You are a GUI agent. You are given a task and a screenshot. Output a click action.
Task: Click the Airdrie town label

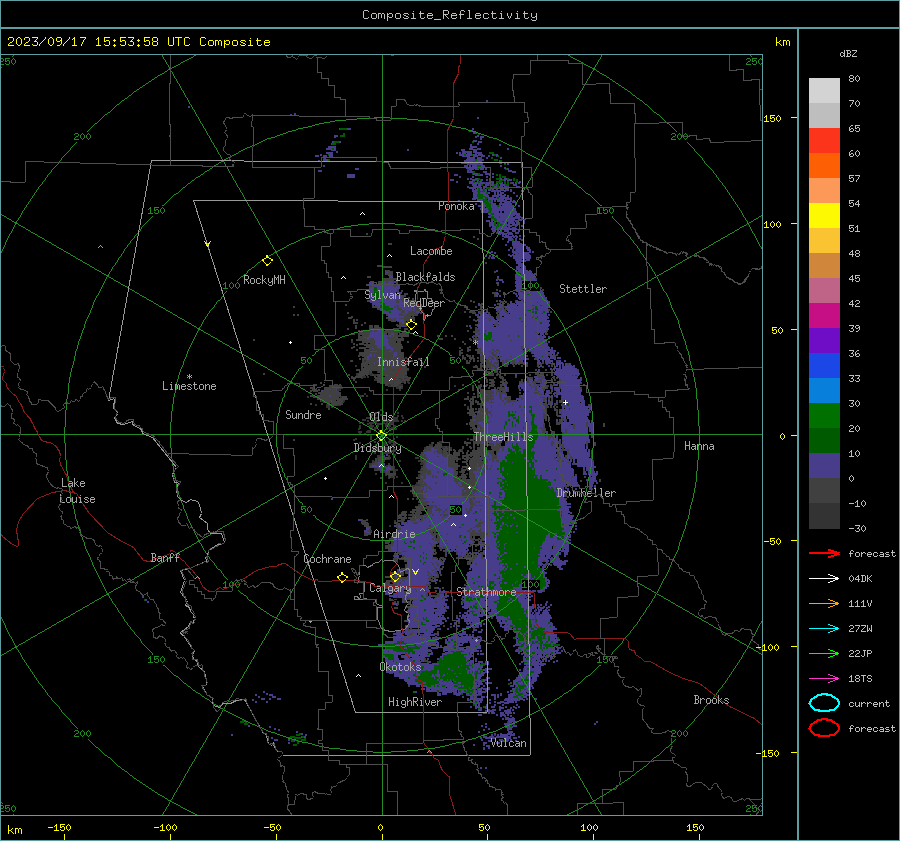point(394,534)
